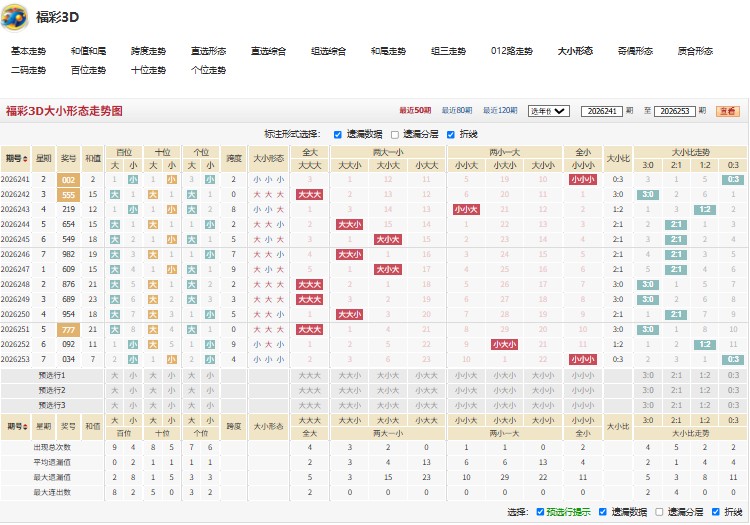
Task: Click highlighted number 777 in row 2026251
Action: (x=68, y=329)
